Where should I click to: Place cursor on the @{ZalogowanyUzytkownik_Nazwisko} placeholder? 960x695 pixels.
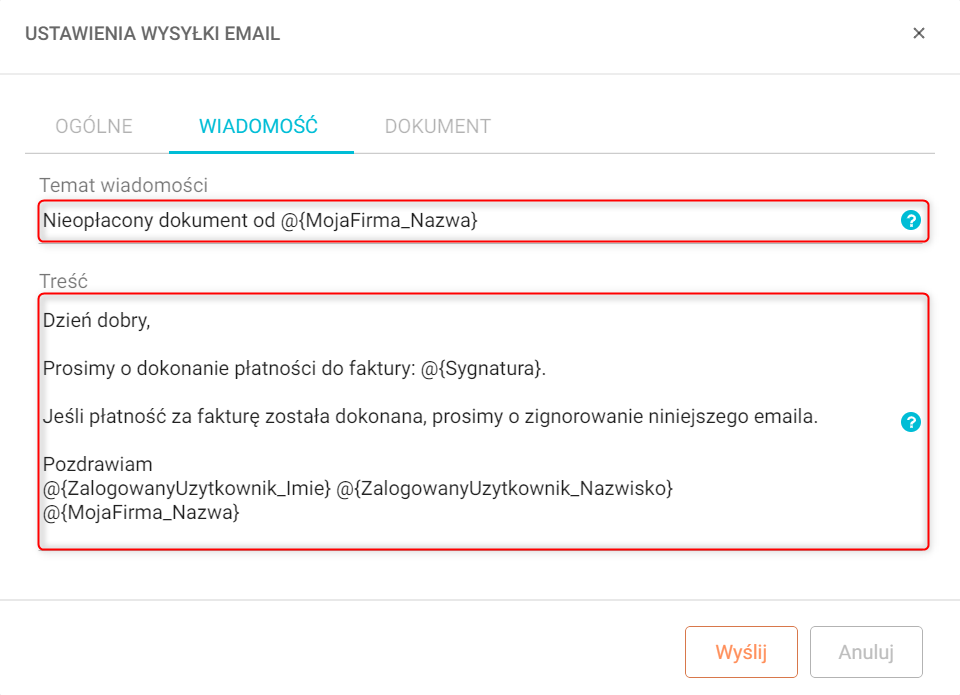point(504,488)
